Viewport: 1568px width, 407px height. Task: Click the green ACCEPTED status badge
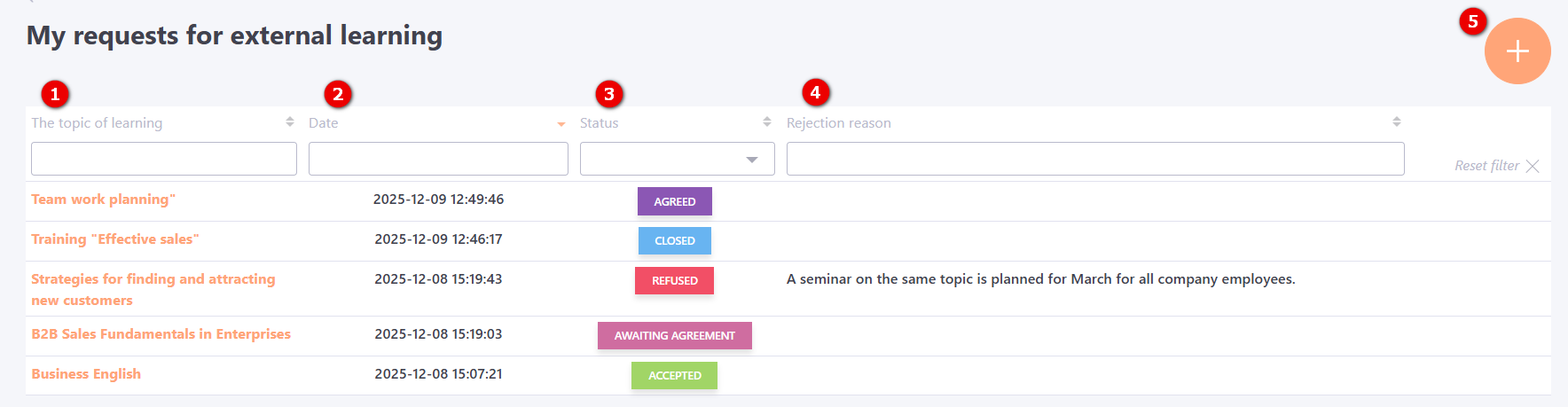pos(674,375)
